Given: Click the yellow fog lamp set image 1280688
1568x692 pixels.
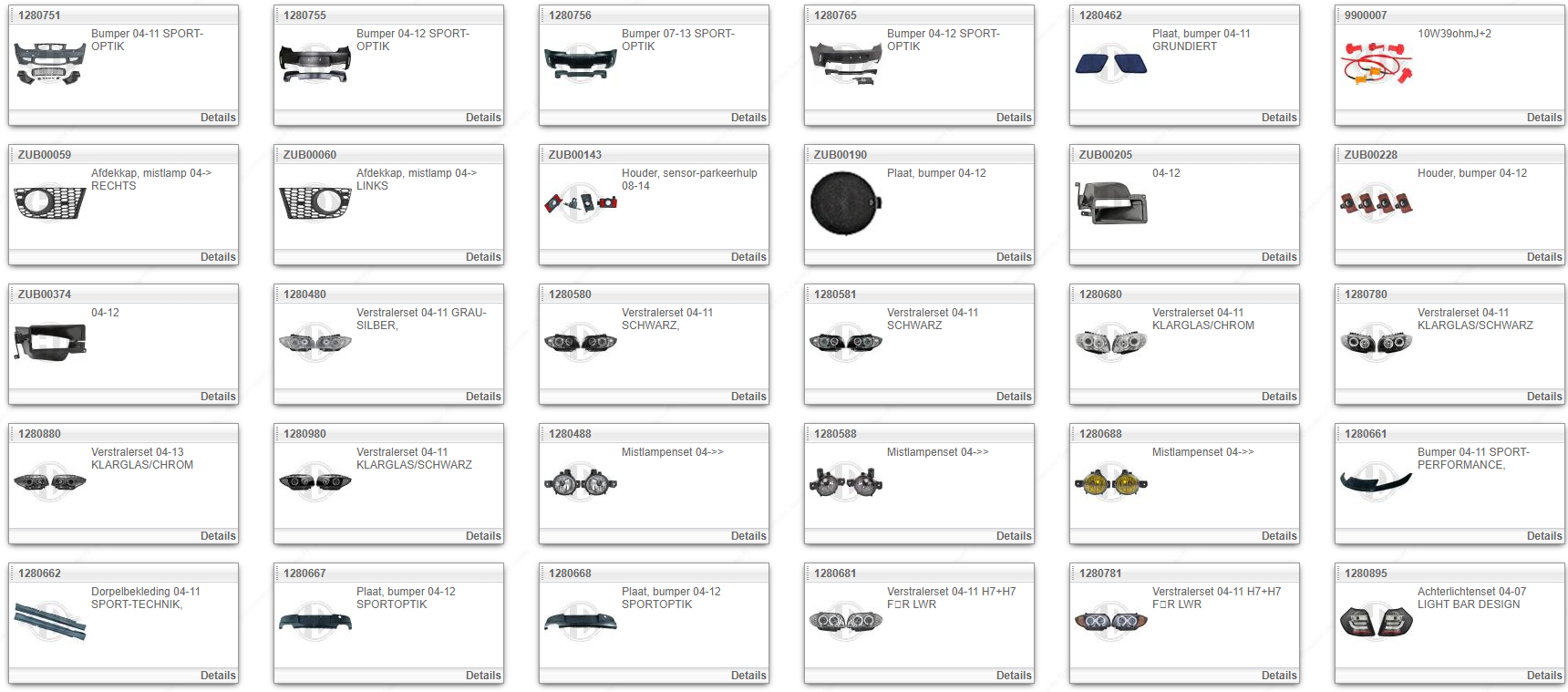Looking at the screenshot, I should pos(1111,481).
